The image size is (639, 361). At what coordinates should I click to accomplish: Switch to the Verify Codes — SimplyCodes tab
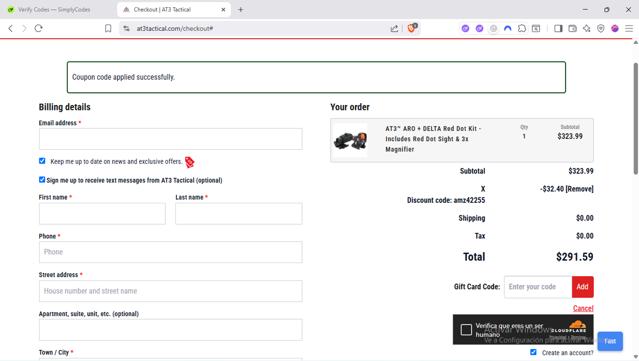click(54, 9)
